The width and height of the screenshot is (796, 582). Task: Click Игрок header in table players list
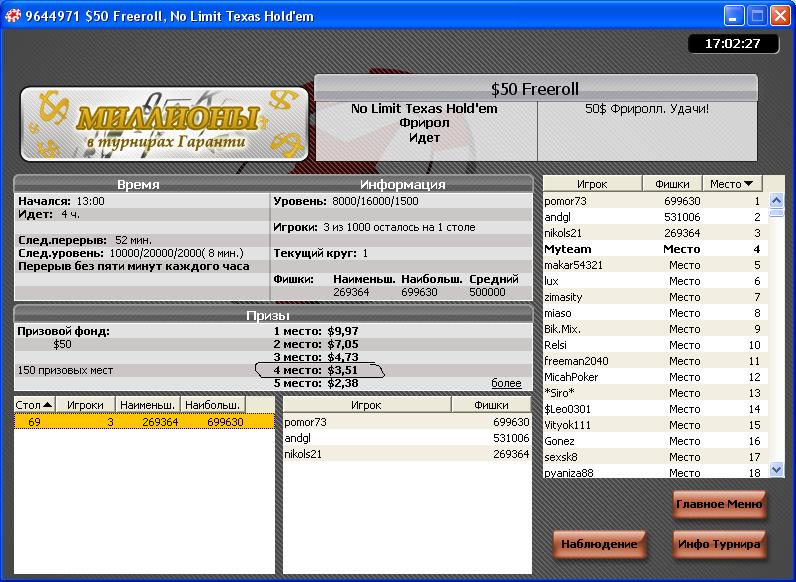[x=367, y=405]
